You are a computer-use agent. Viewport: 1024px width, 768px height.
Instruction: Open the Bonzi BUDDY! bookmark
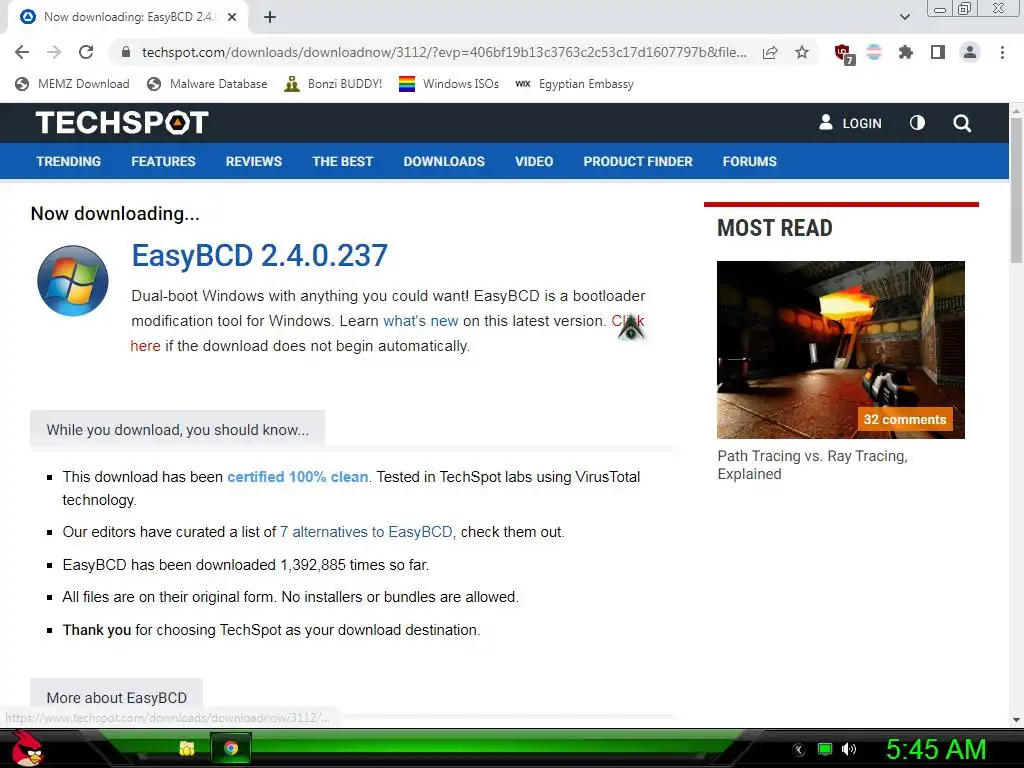tap(333, 84)
